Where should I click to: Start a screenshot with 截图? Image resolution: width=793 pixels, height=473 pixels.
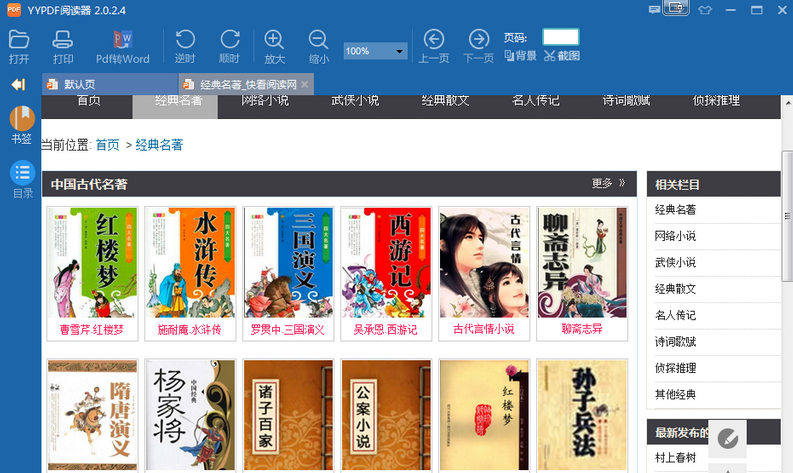(561, 56)
